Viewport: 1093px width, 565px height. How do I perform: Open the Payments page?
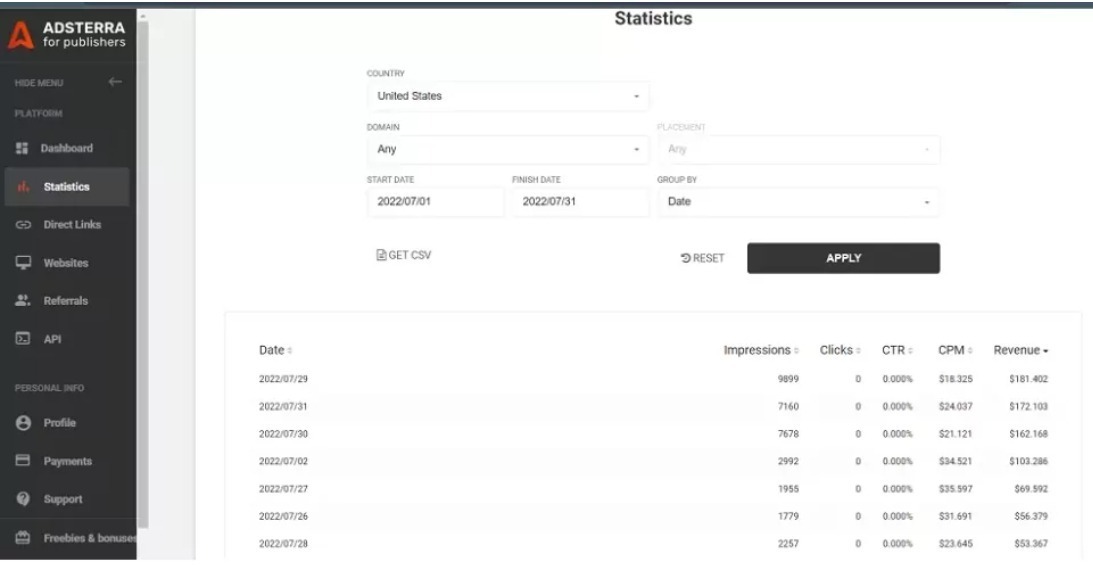pos(67,460)
